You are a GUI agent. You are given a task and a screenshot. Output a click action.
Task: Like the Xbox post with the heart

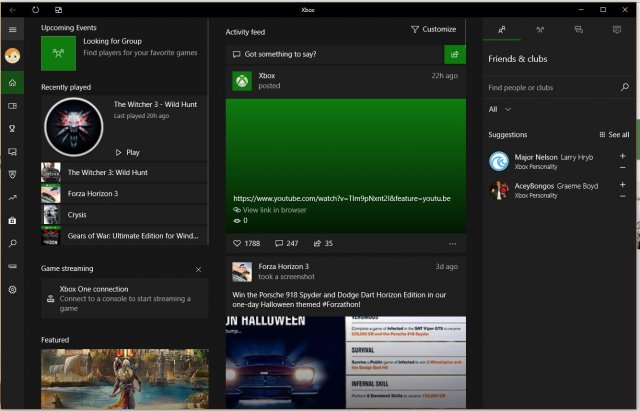[238, 243]
